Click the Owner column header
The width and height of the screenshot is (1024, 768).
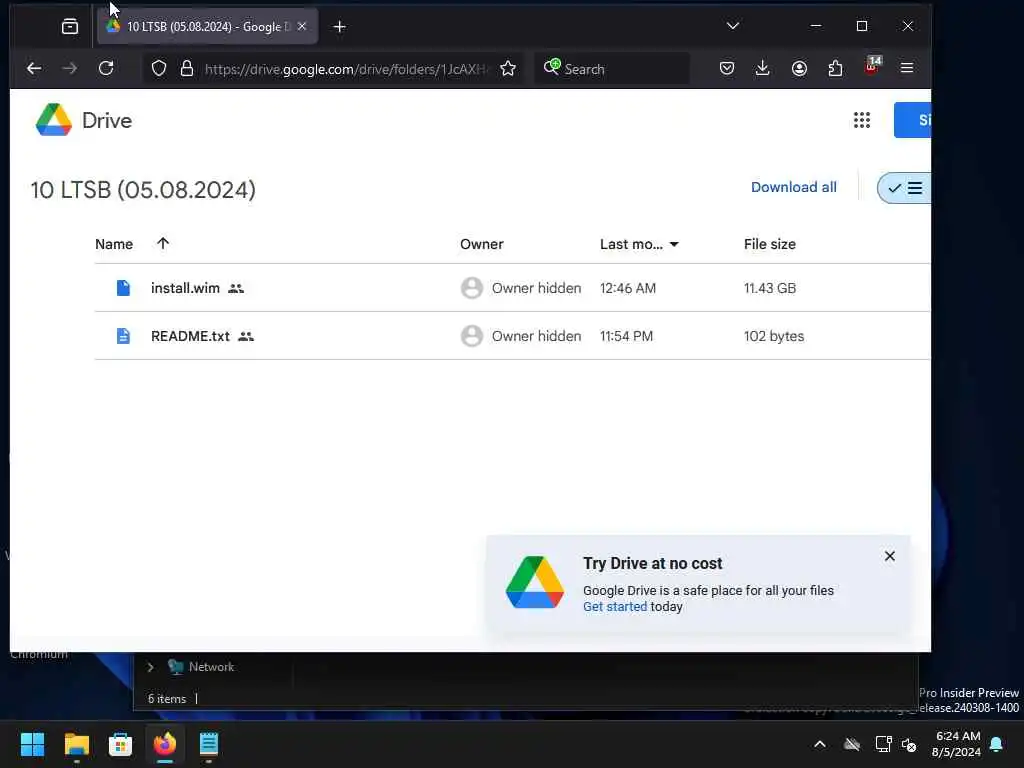click(481, 244)
